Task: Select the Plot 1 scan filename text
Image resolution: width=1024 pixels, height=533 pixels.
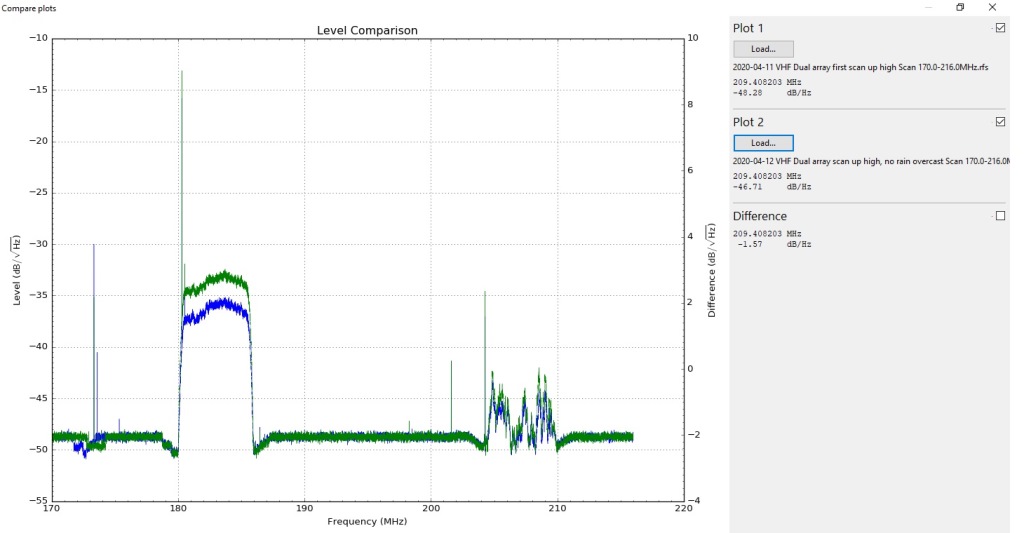Action: pos(860,67)
